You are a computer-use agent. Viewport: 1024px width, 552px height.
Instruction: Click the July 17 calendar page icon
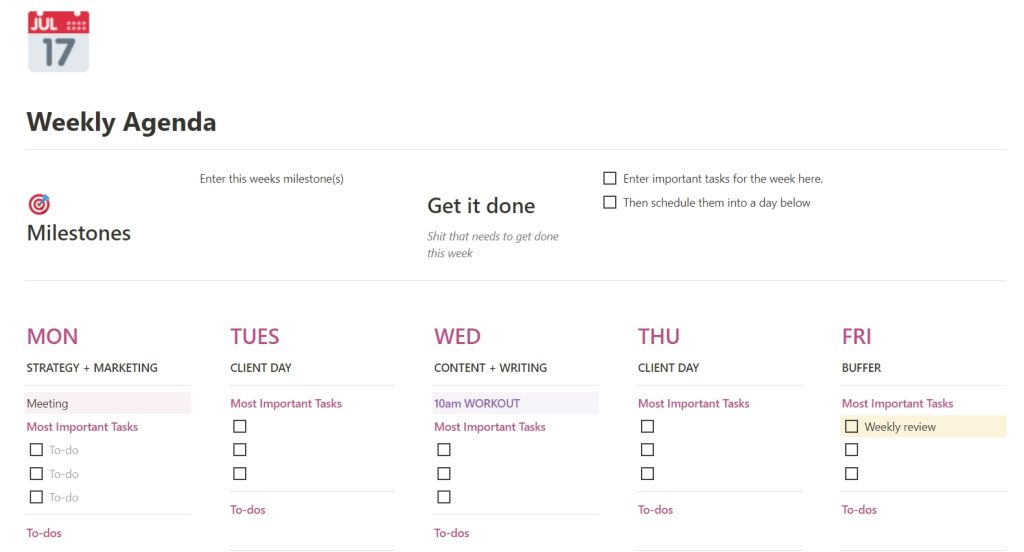click(x=58, y=41)
